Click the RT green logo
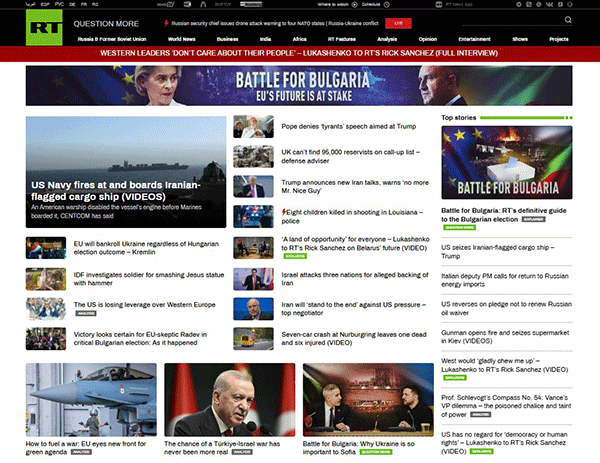 click(x=41, y=23)
